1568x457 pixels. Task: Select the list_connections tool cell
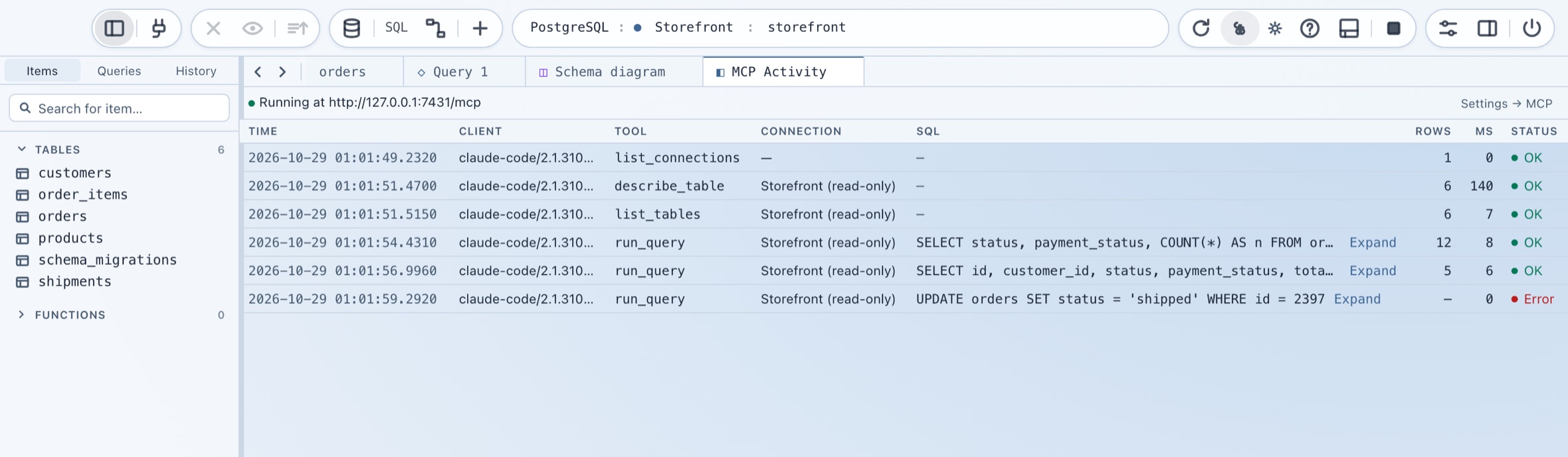(x=677, y=157)
